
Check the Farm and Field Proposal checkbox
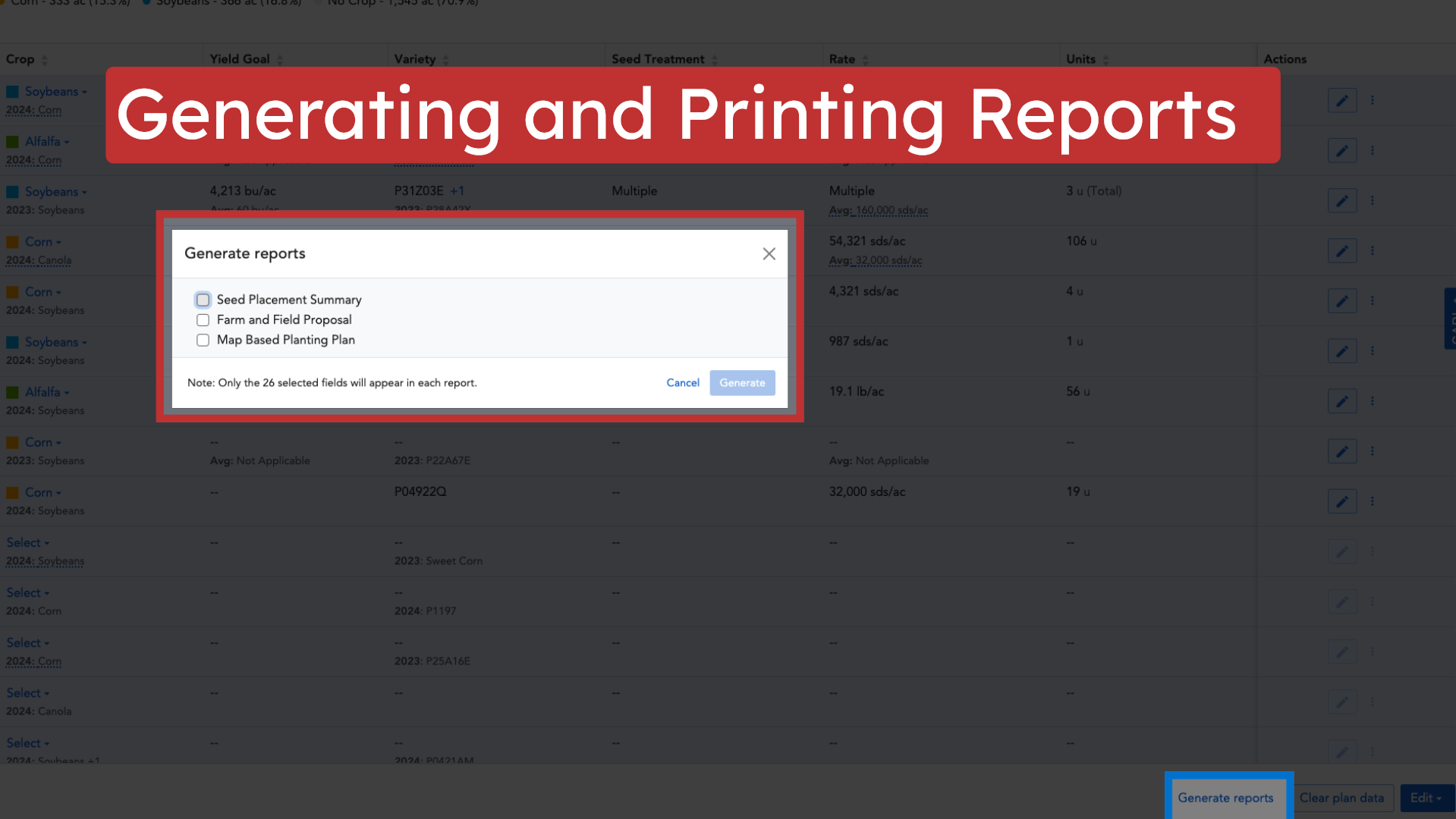pyautogui.click(x=203, y=320)
